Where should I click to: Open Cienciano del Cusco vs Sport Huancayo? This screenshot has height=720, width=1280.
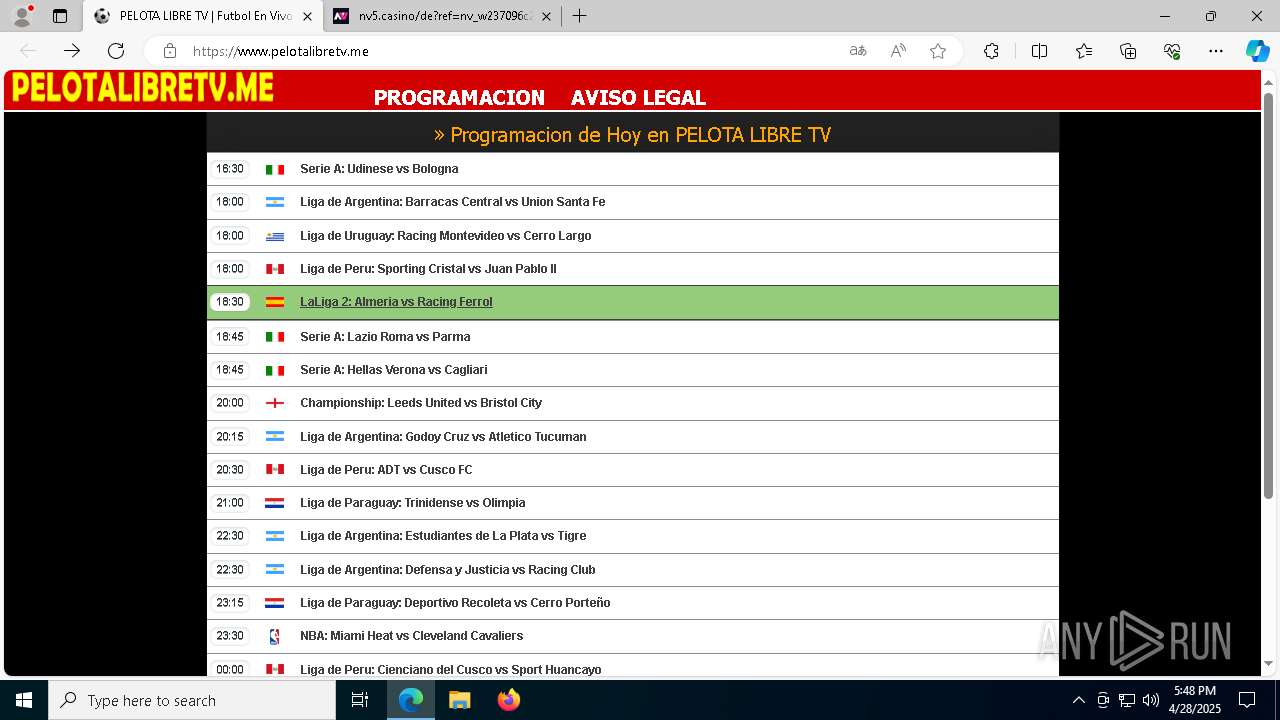[x=450, y=669]
